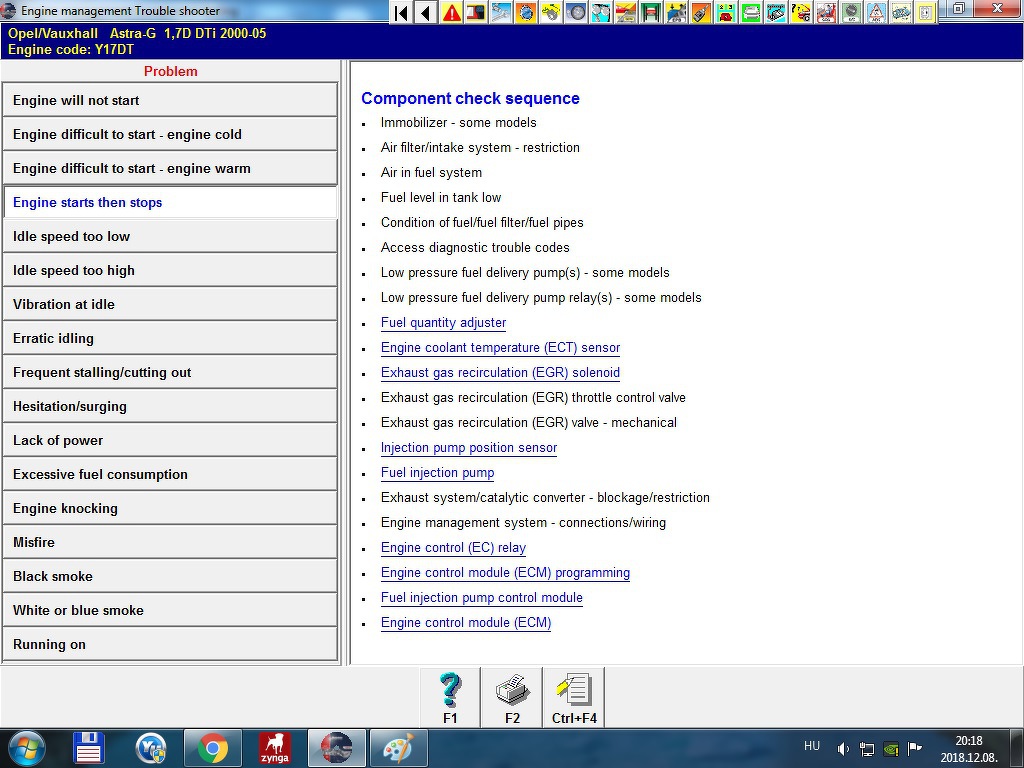Click the yellow question-mark car troubleshooter icon
The width and height of the screenshot is (1024, 768).
pyautogui.click(x=800, y=12)
